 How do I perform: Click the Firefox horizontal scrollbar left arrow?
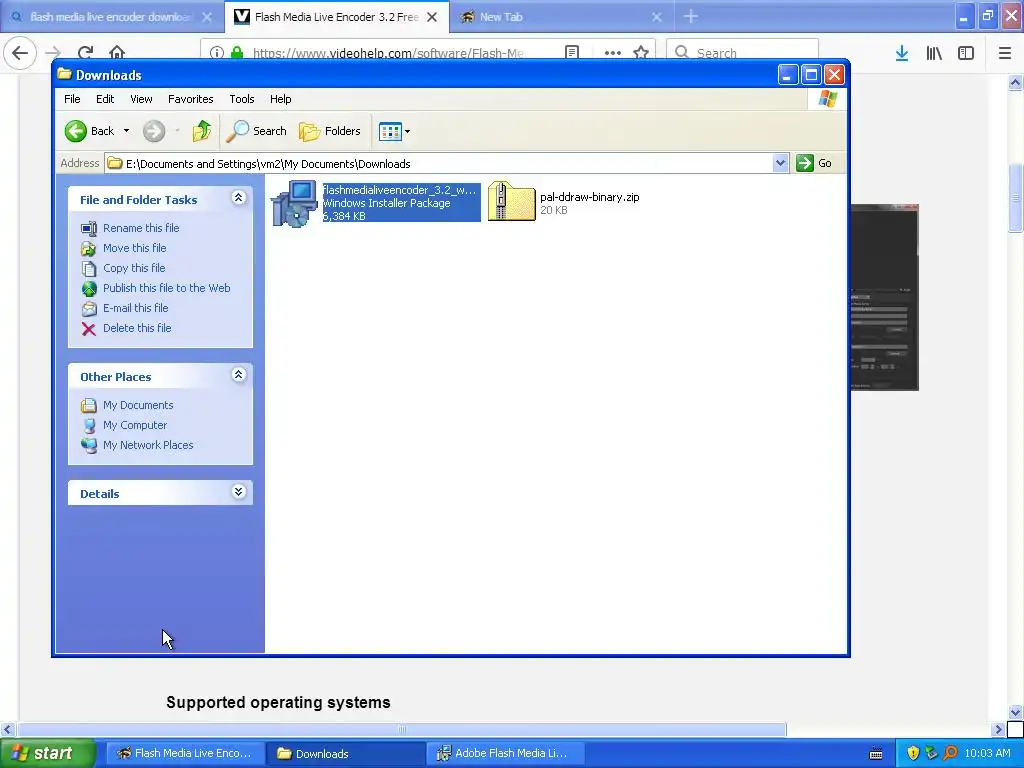coord(7,729)
